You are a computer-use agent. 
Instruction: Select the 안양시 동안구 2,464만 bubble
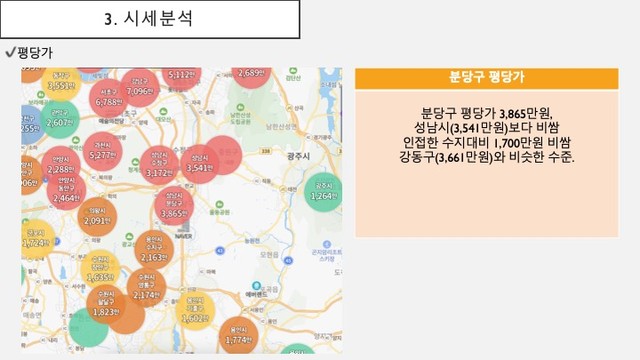pyautogui.click(x=66, y=191)
